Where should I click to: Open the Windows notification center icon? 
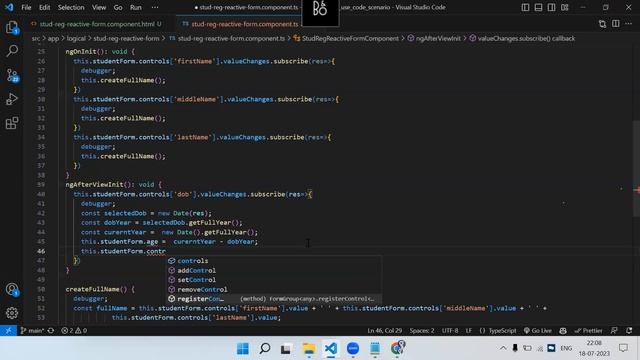coord(623,348)
